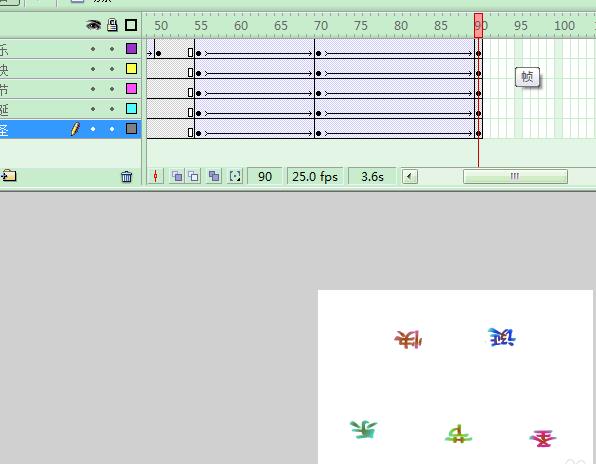Select frame 90 keyframe in layer 诞
This screenshot has width=596, height=464.
(x=479, y=113)
